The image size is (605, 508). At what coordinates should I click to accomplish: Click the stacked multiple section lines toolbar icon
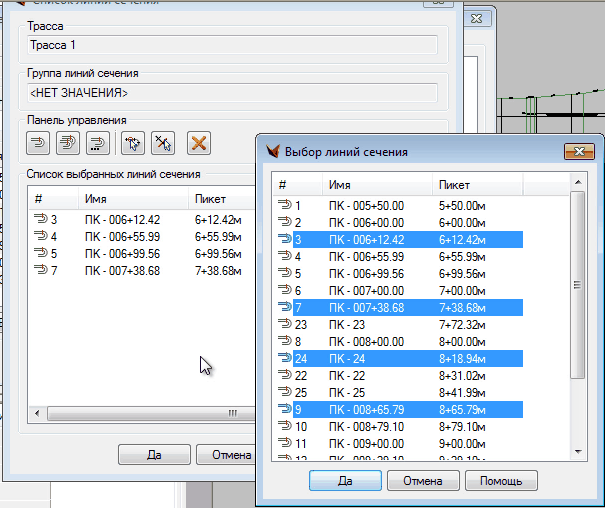(68, 143)
